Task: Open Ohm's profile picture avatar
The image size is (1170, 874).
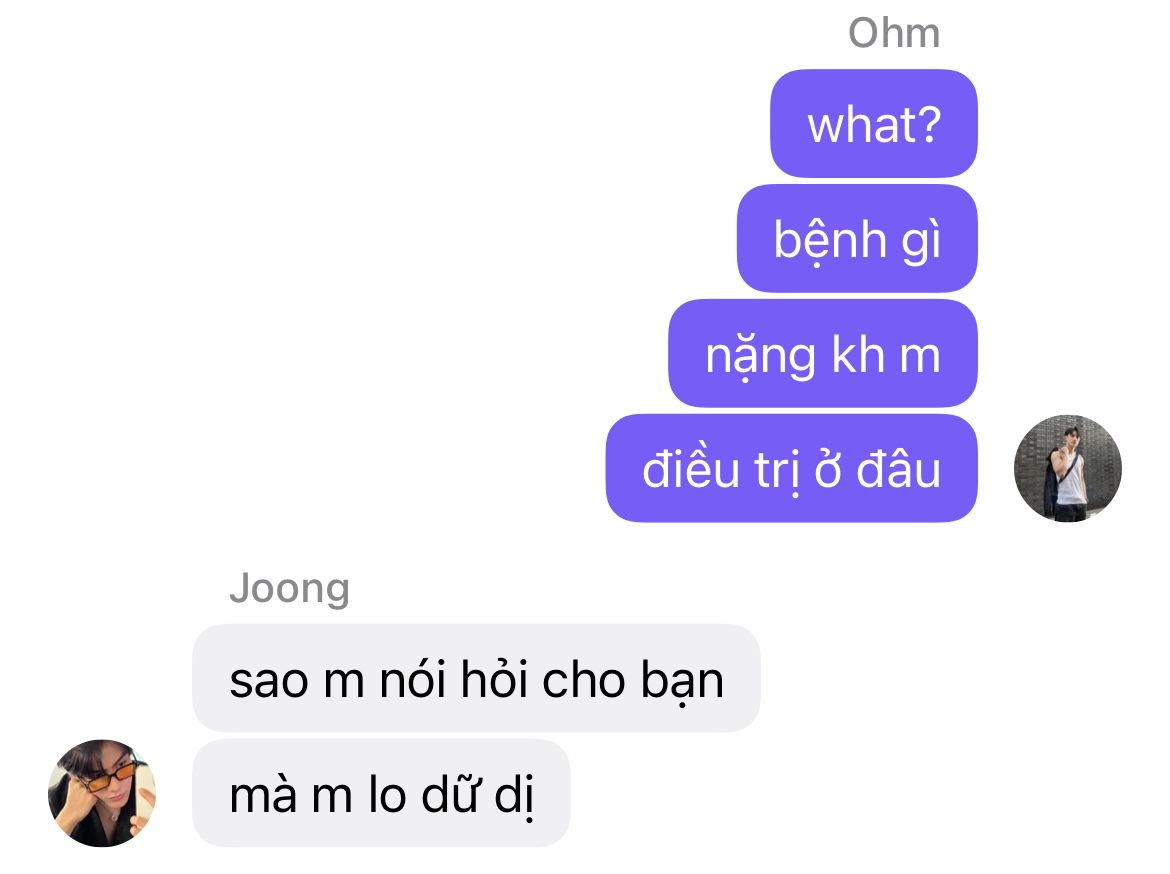Action: 1068,468
